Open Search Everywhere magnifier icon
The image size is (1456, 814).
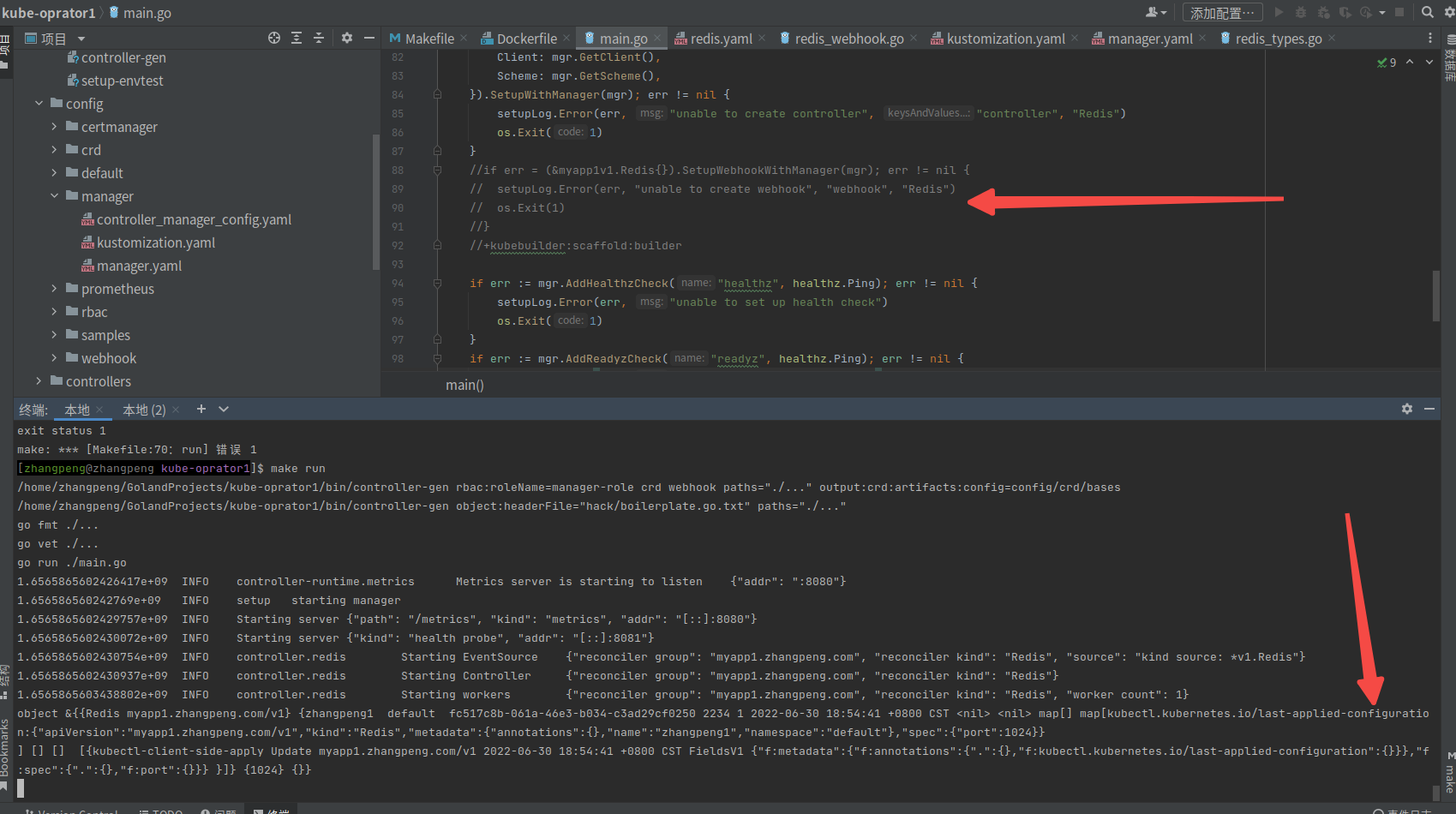coord(1428,12)
